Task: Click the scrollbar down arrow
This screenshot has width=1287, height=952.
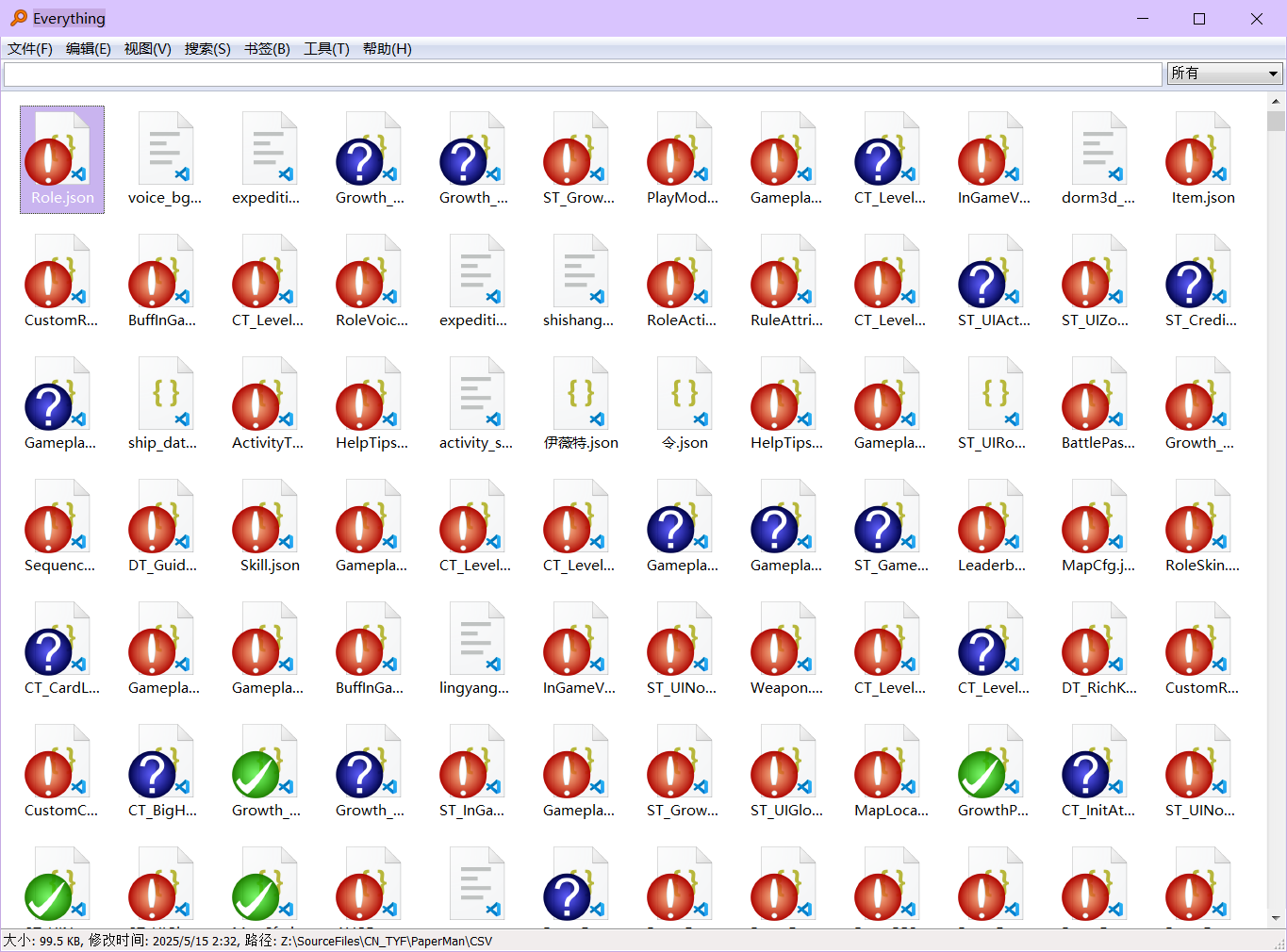Action: pyautogui.click(x=1276, y=918)
